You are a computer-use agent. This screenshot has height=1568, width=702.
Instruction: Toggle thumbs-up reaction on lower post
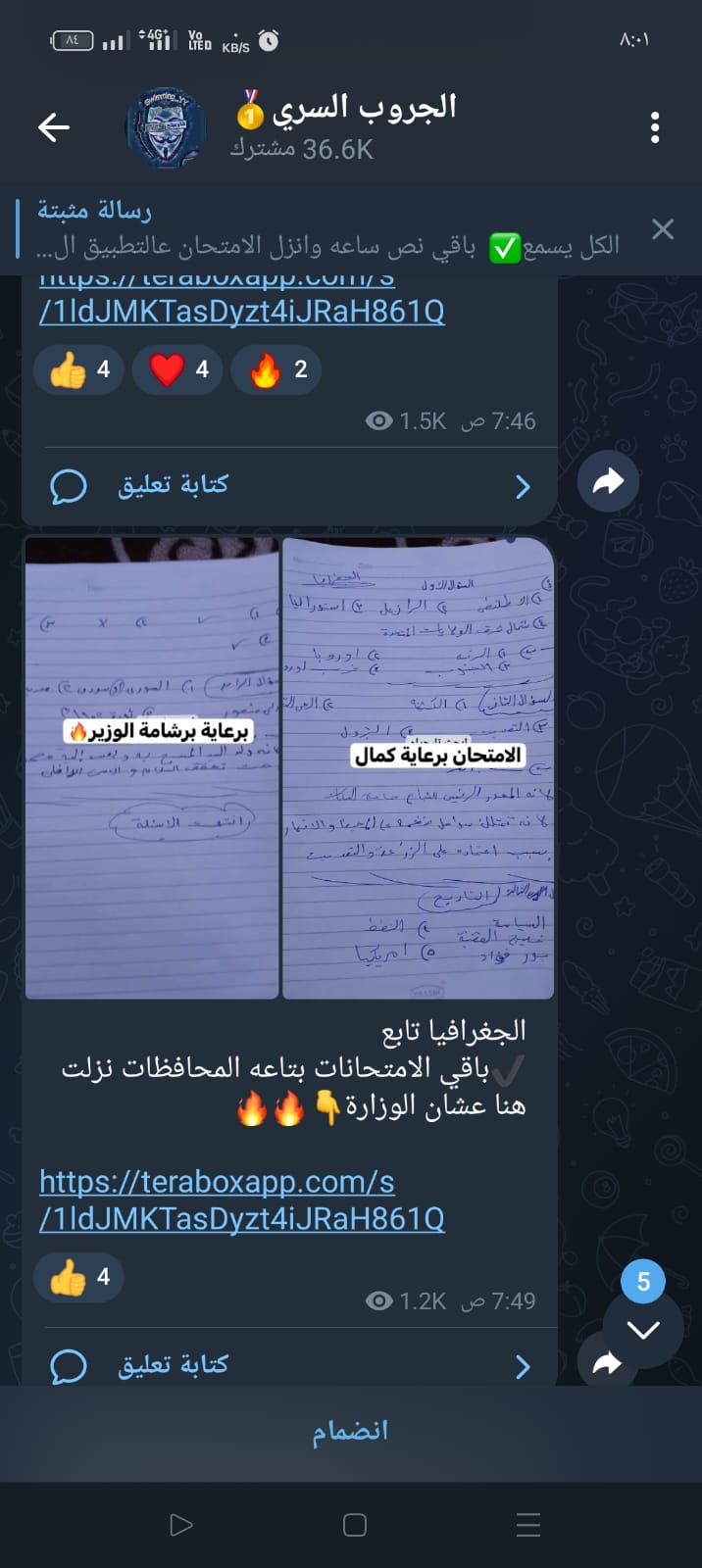click(78, 1278)
